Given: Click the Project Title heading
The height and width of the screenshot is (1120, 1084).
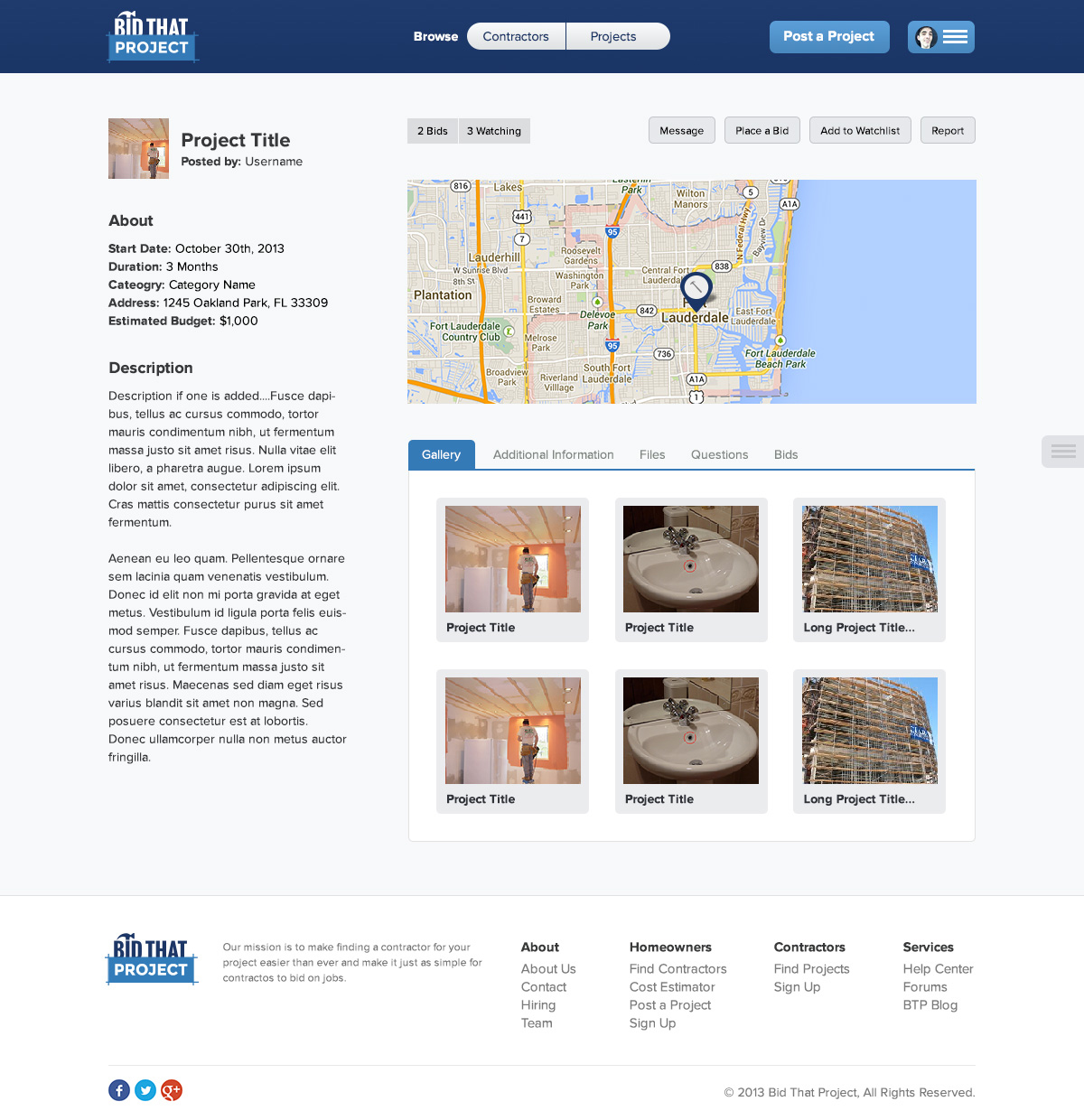Looking at the screenshot, I should coord(236,140).
